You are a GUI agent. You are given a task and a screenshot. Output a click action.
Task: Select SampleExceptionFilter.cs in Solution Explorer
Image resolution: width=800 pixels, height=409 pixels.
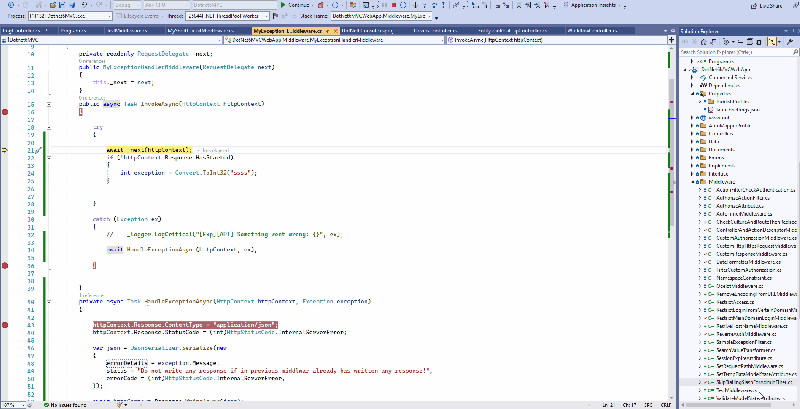click(745, 342)
